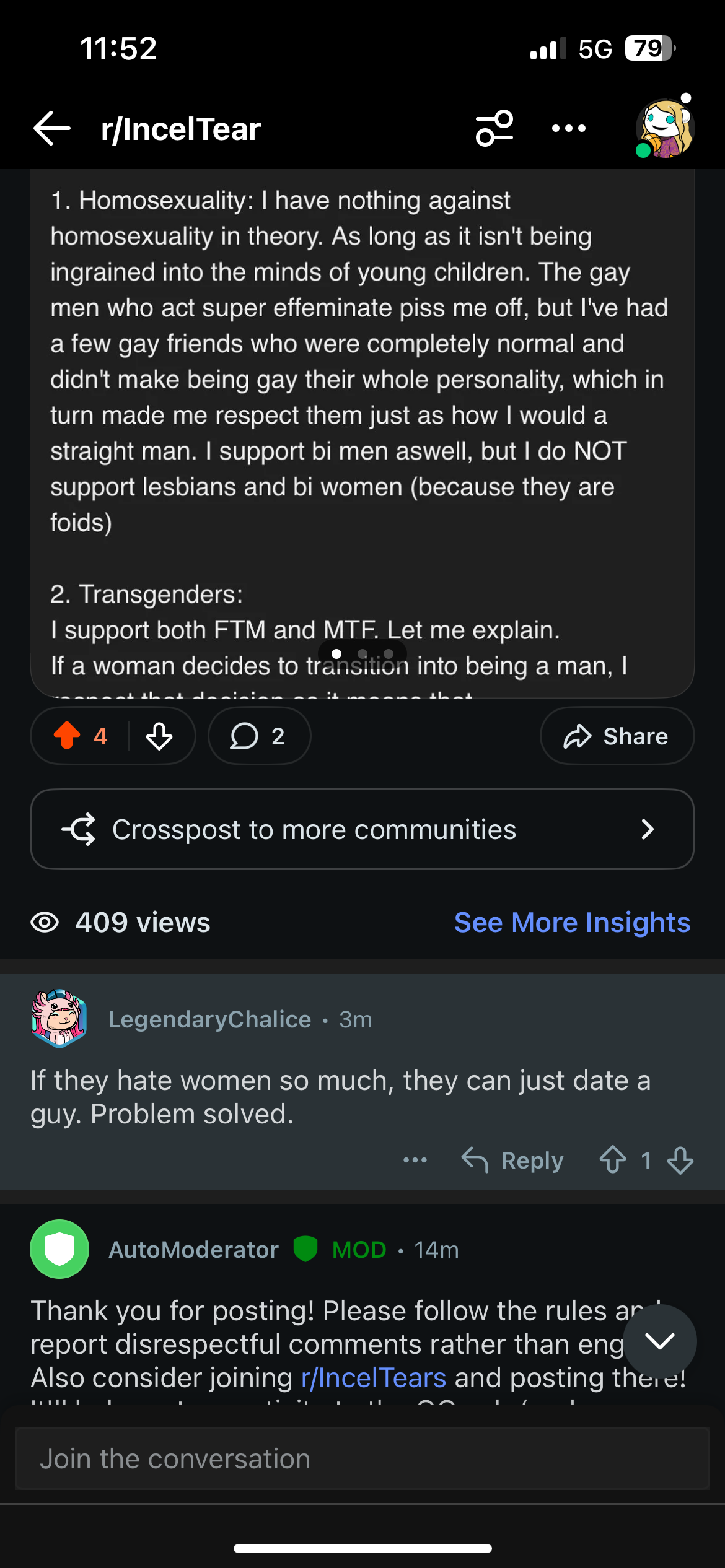Viewport: 725px width, 1568px height.
Task: Open LegendaryChalice's avatar
Action: [59, 1019]
